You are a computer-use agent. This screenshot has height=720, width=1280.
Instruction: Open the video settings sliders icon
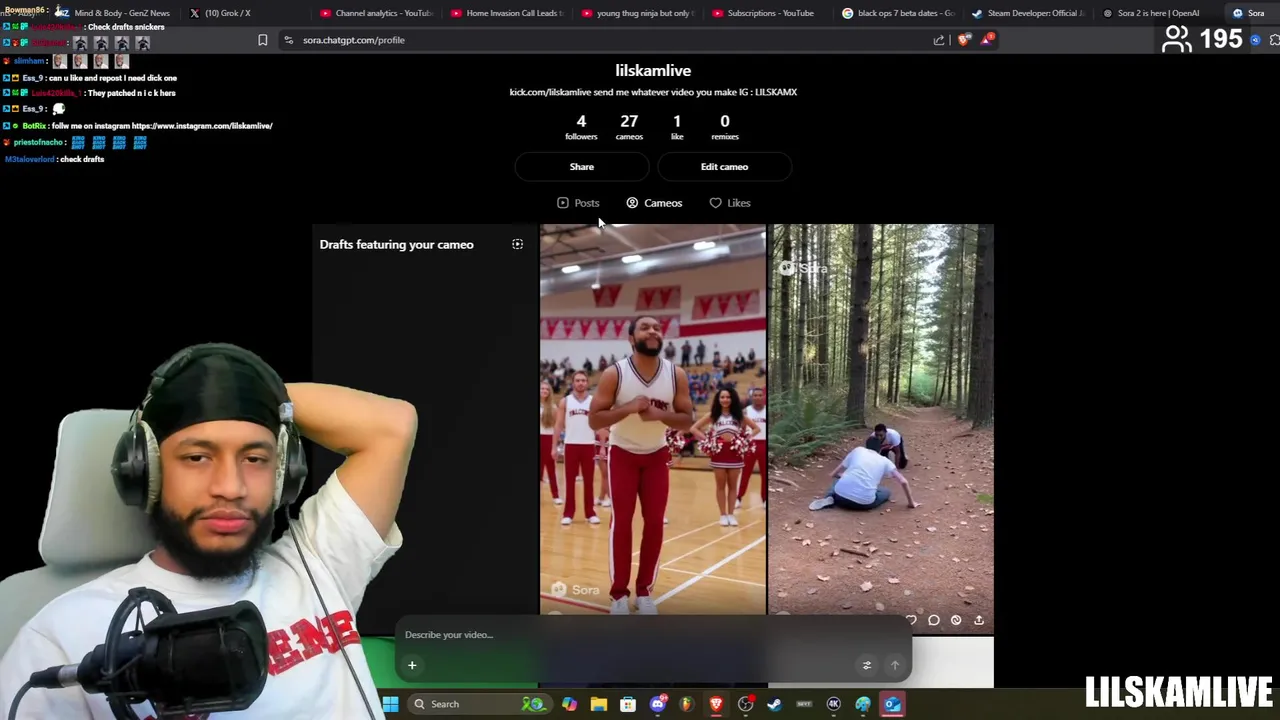click(867, 665)
